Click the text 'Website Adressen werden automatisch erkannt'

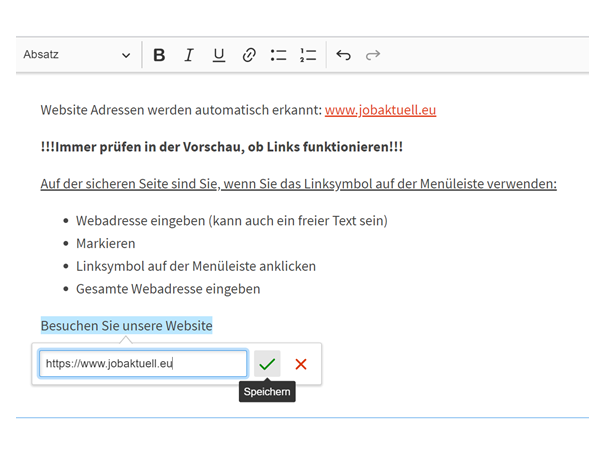click(x=181, y=110)
